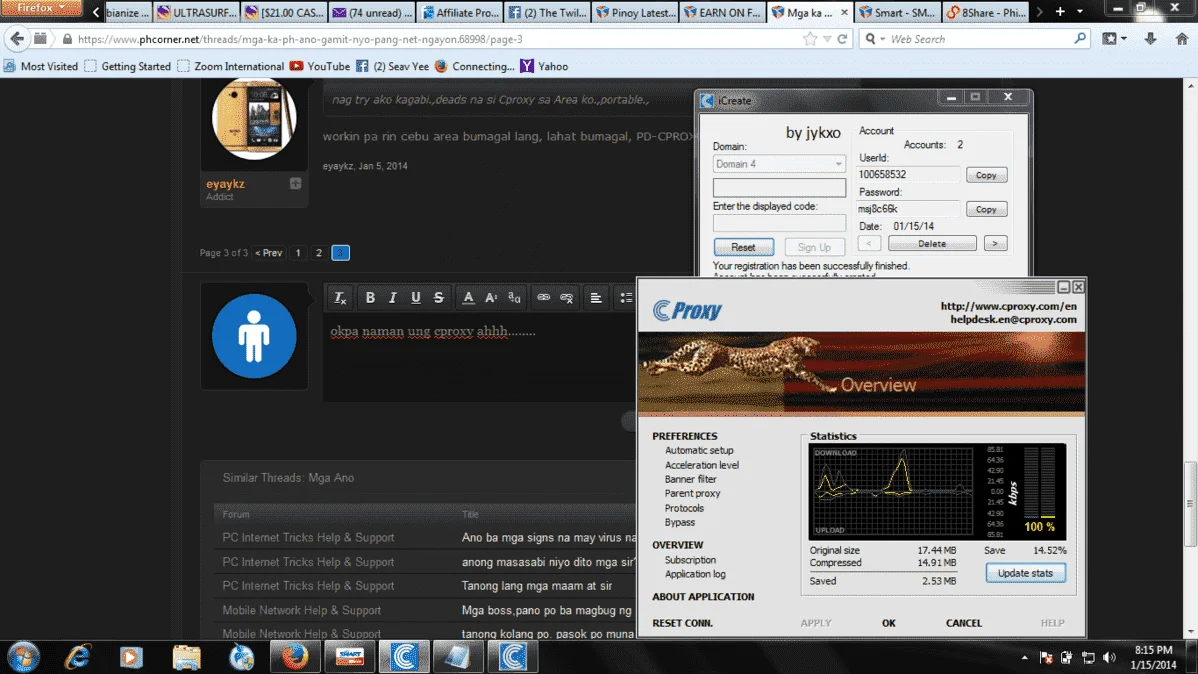Click the displayed code input field
This screenshot has width=1198, height=674.
pos(779,223)
